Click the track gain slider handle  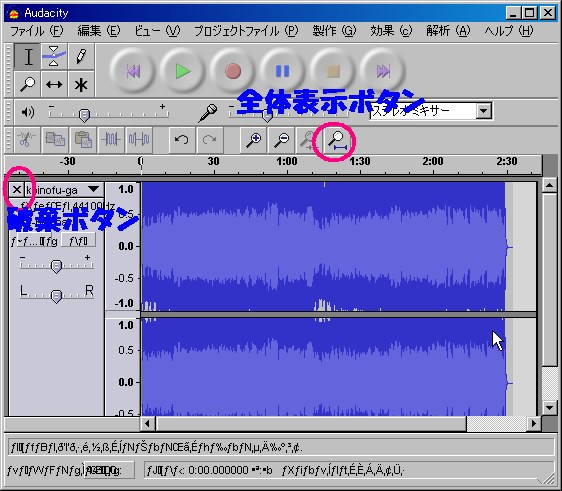[x=56, y=266]
